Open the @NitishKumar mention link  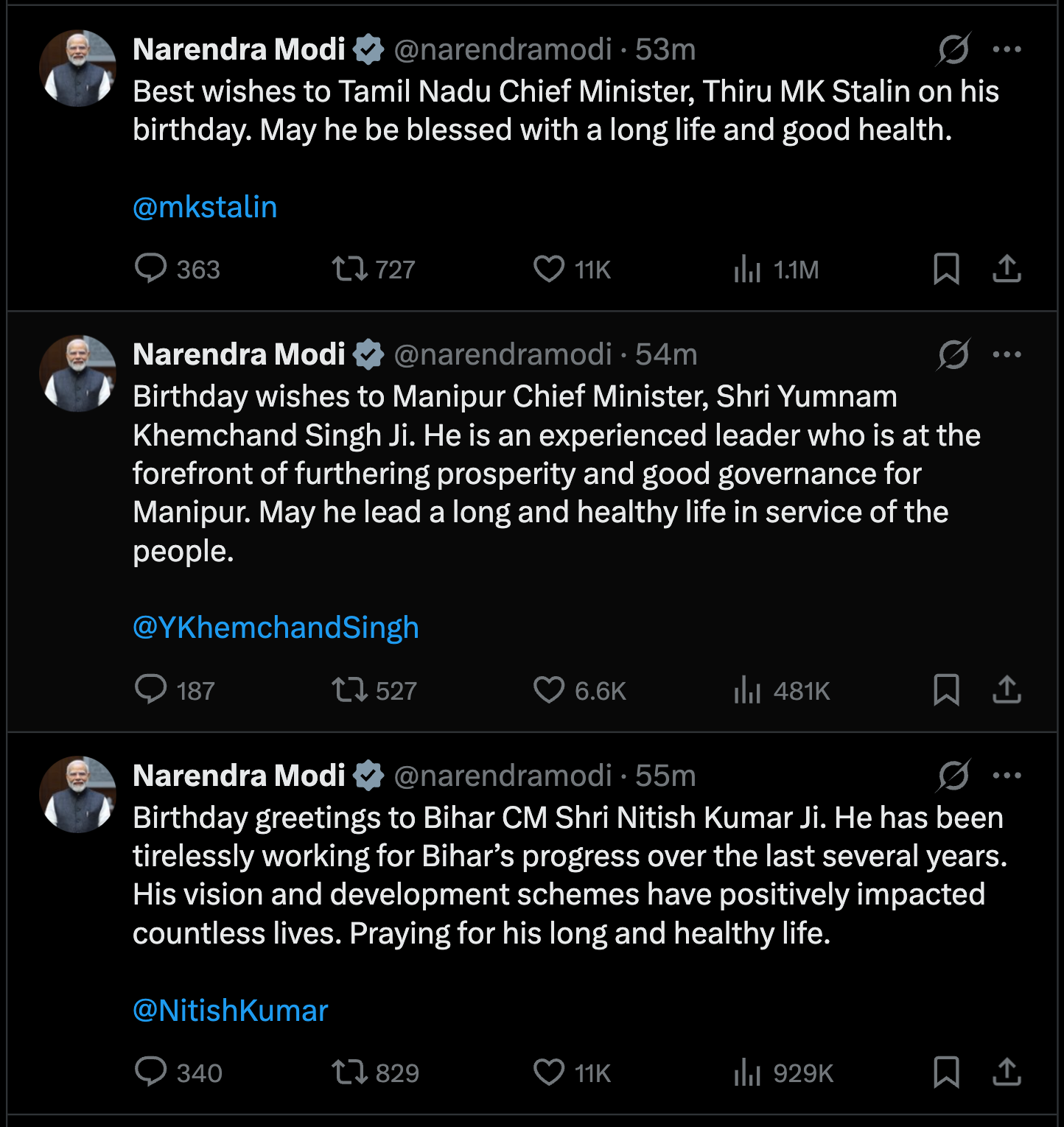click(x=230, y=1011)
